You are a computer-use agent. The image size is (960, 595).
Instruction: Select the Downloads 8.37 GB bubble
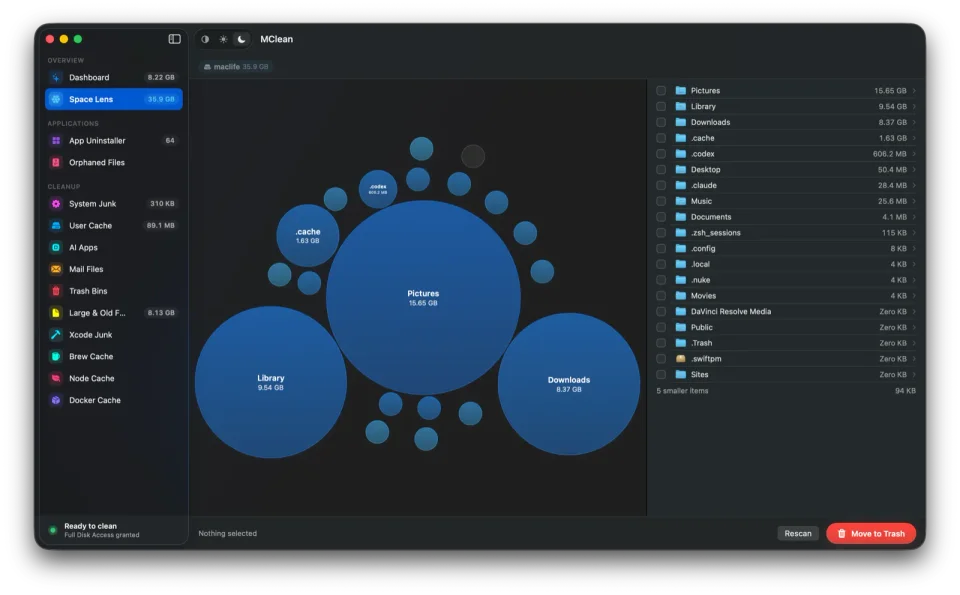(x=569, y=384)
